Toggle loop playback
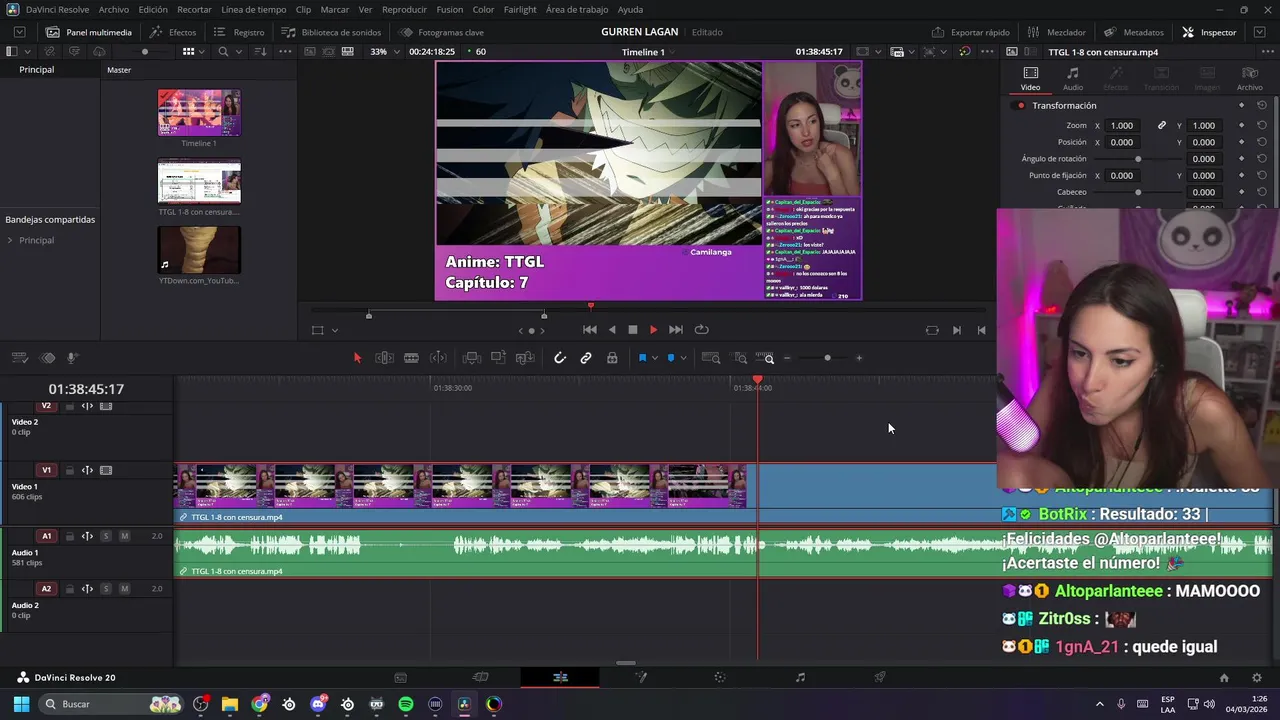 click(x=702, y=330)
